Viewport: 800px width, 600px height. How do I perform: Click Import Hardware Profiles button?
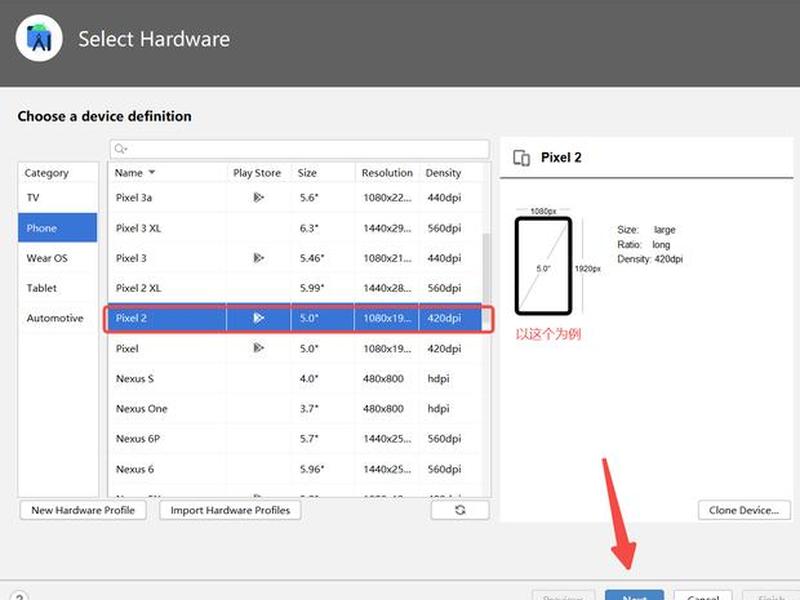[x=230, y=510]
